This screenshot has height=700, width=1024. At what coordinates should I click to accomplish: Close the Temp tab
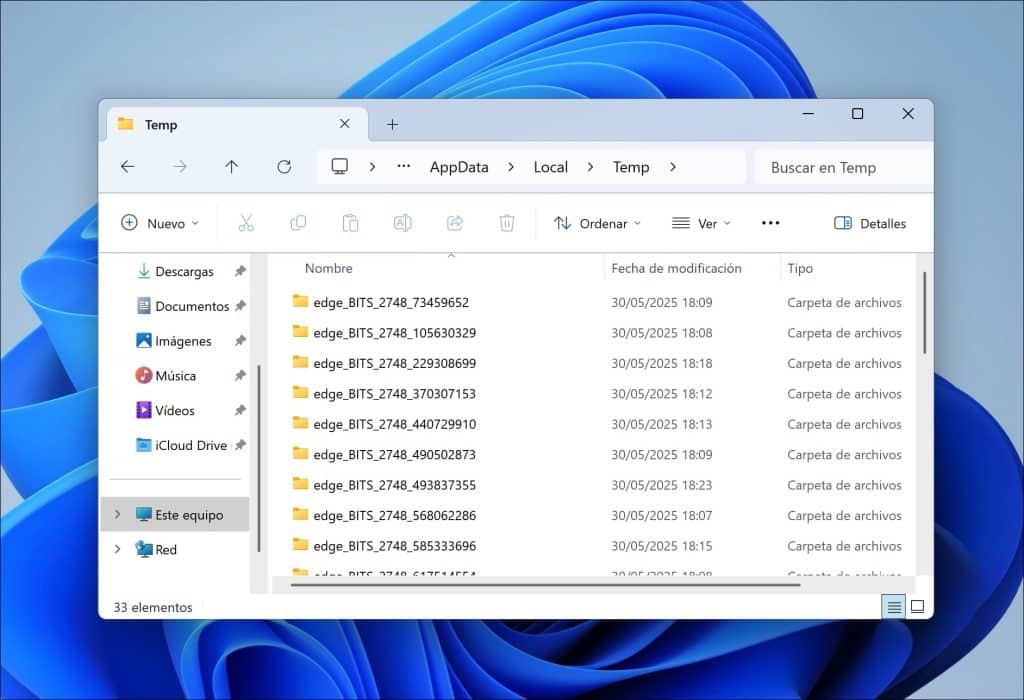click(345, 123)
